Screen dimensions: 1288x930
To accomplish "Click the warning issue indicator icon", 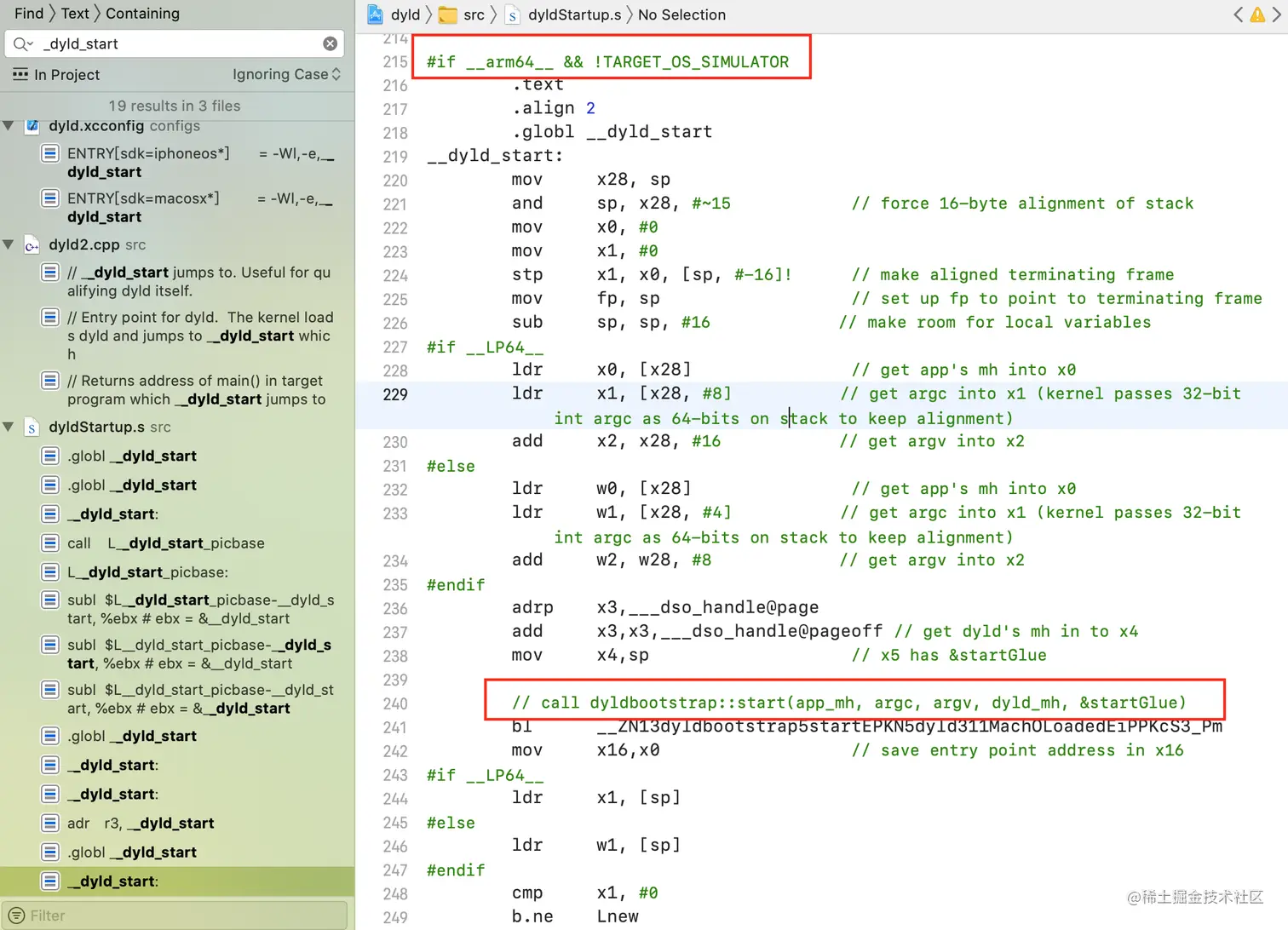I will pos(1257,14).
